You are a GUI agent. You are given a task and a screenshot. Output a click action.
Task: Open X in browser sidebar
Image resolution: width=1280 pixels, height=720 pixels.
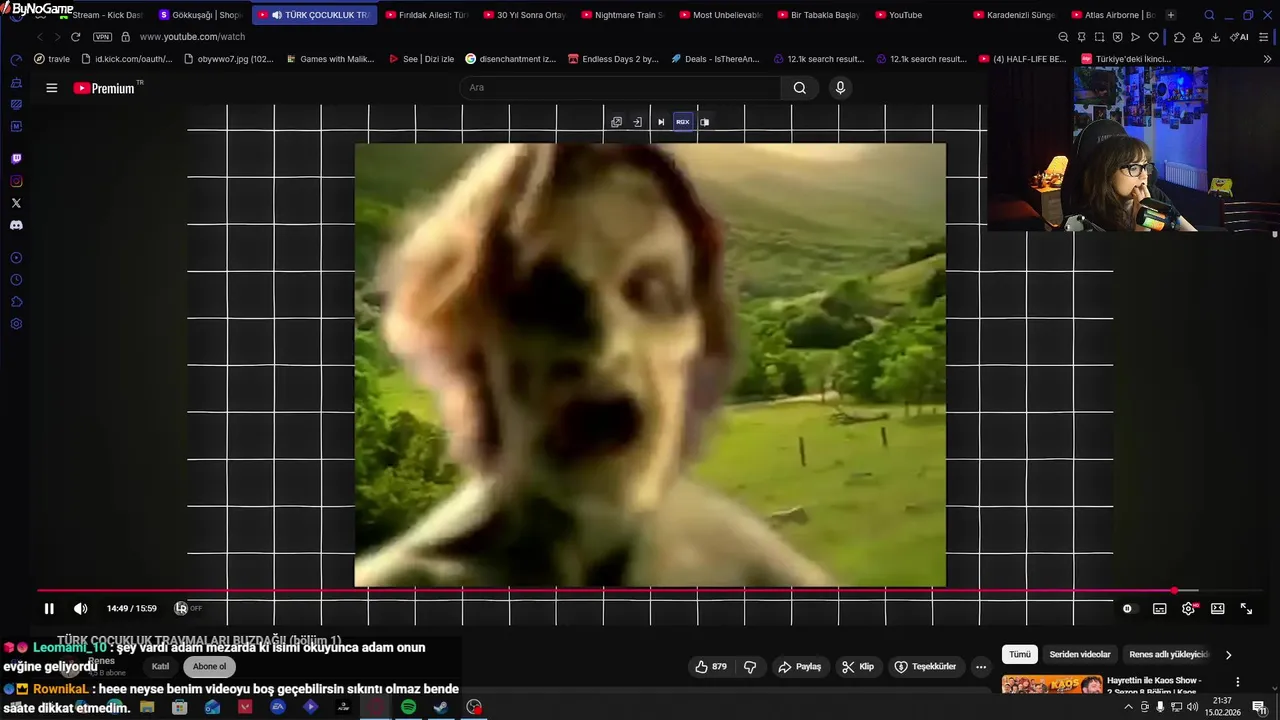pos(16,203)
